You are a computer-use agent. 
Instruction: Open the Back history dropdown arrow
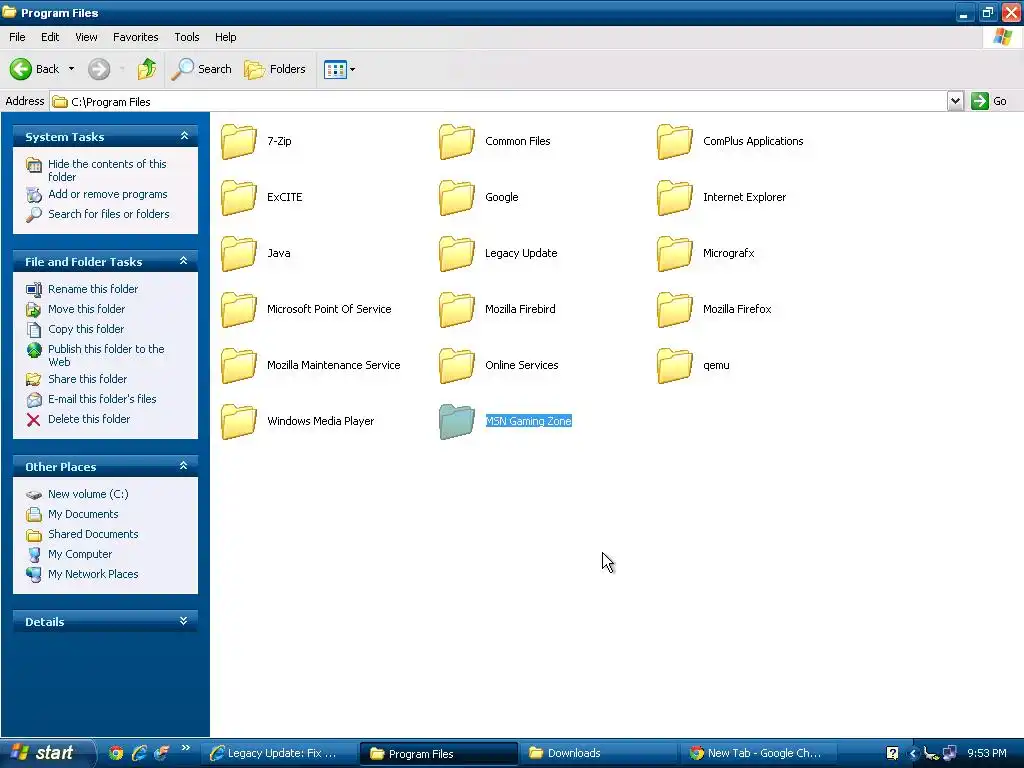71,69
